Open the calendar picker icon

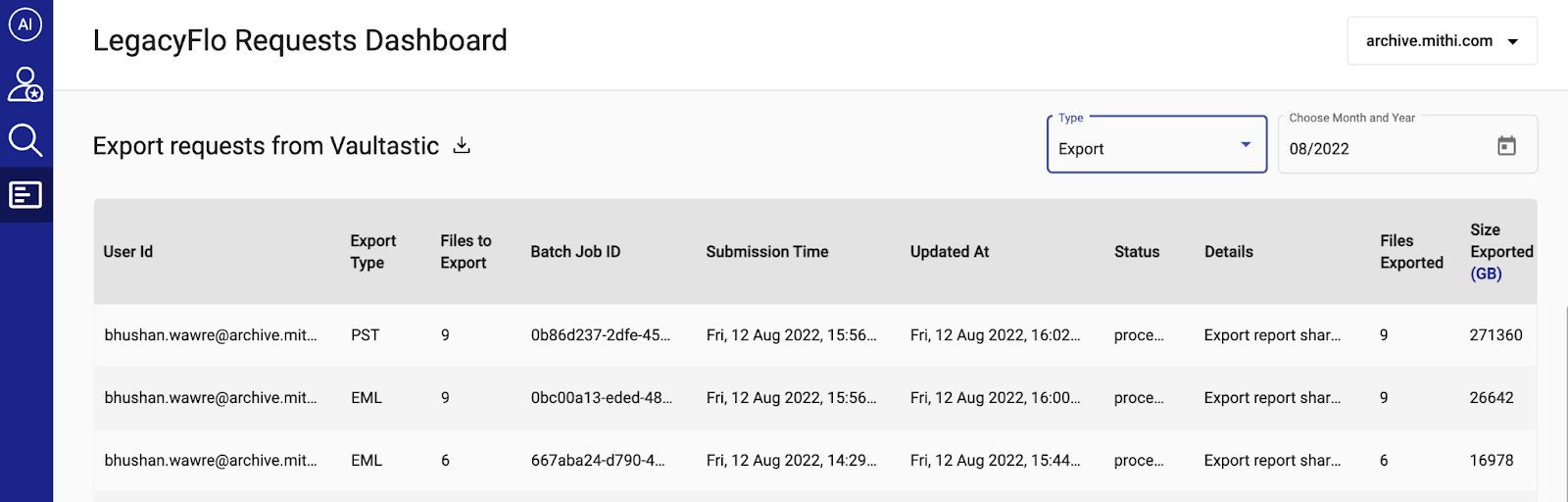pos(1506,146)
